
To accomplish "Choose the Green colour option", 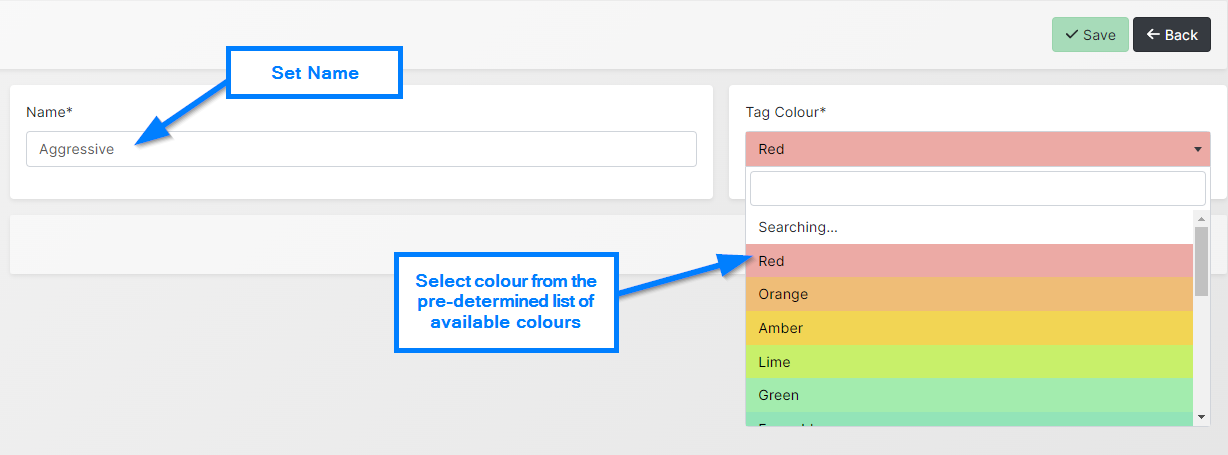I will (968, 395).
